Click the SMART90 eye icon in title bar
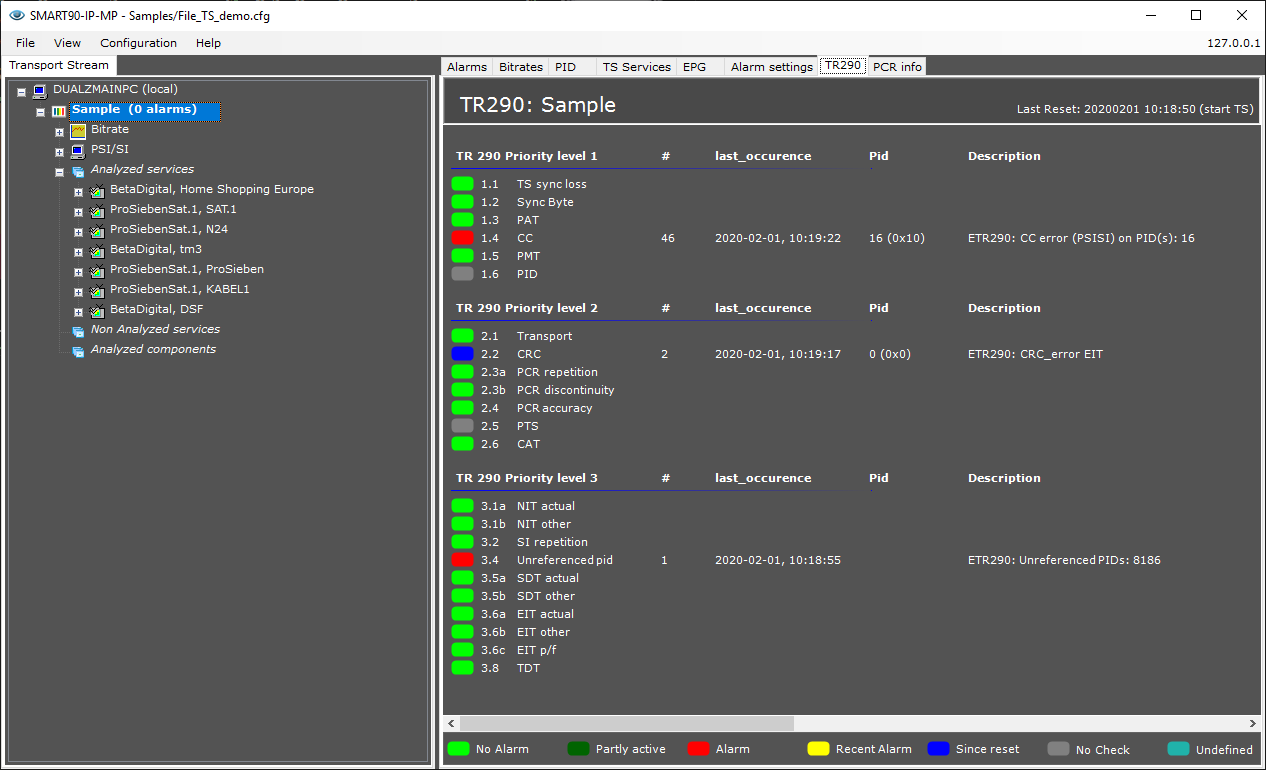Image resolution: width=1266 pixels, height=770 pixels. click(x=16, y=15)
